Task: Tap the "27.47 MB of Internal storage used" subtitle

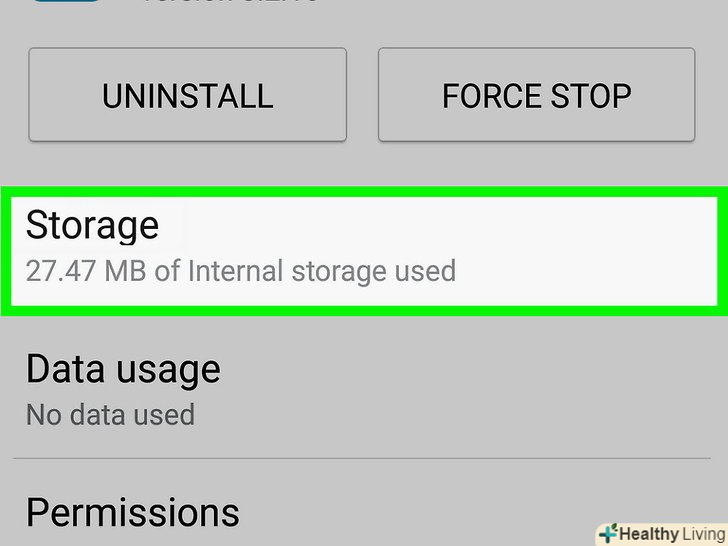Action: 240,271
